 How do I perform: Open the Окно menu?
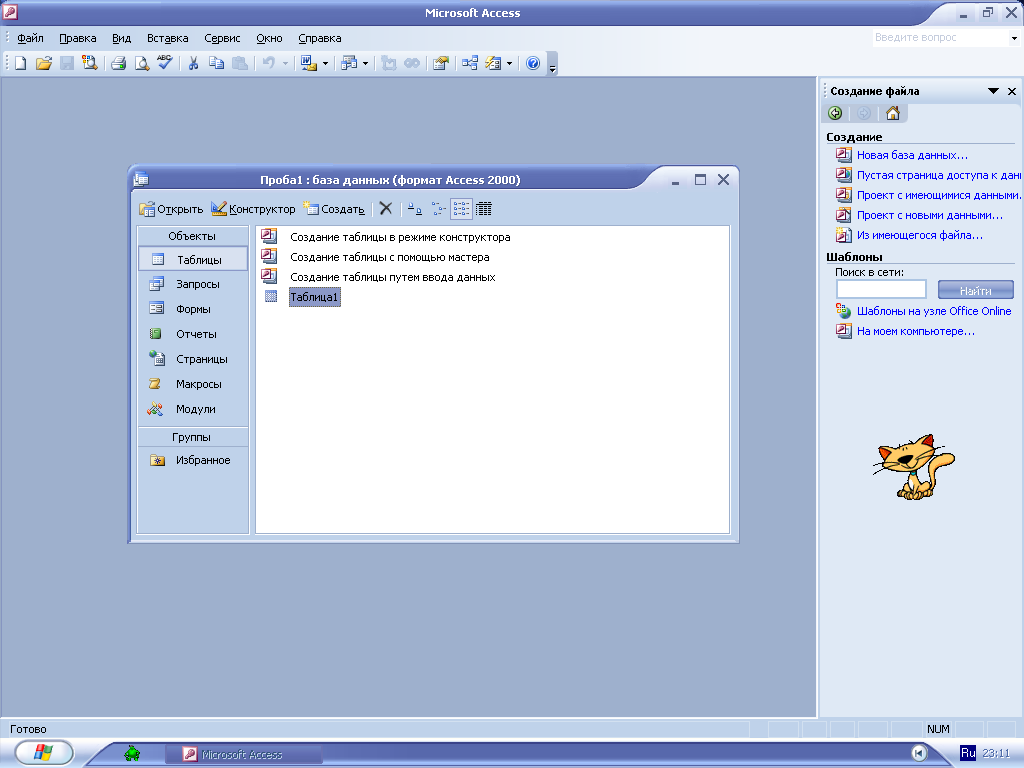point(269,38)
